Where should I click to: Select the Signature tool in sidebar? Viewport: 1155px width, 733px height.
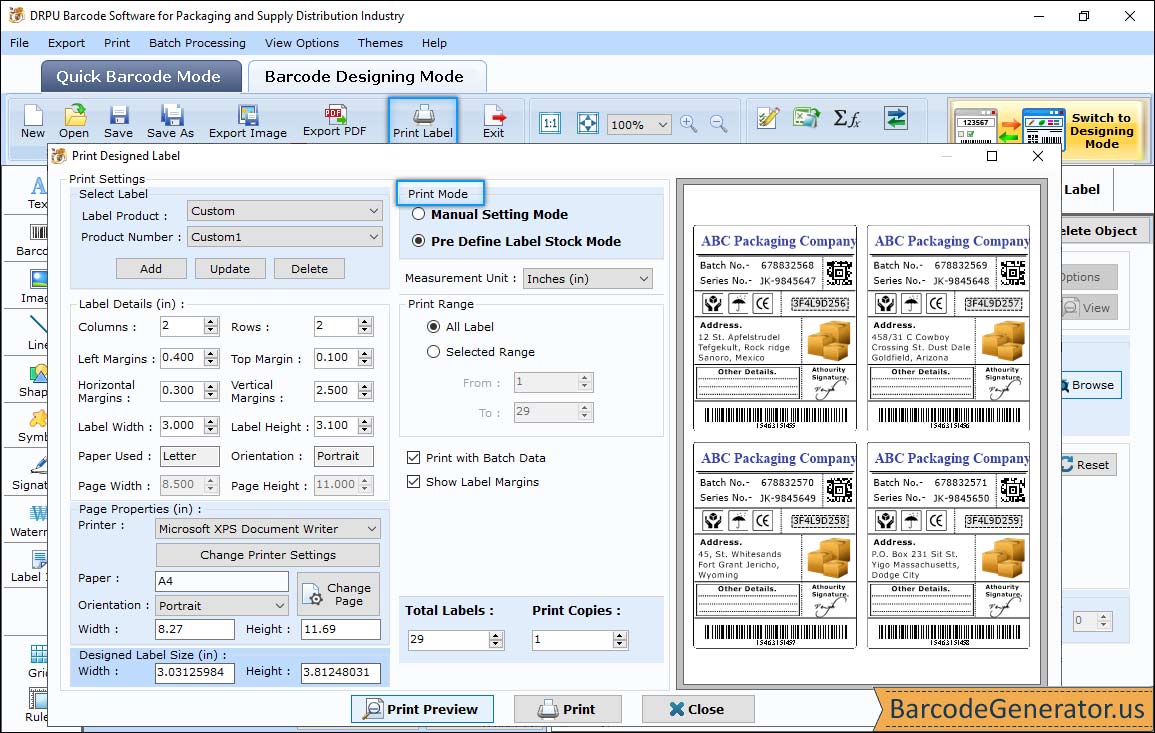[x=30, y=474]
